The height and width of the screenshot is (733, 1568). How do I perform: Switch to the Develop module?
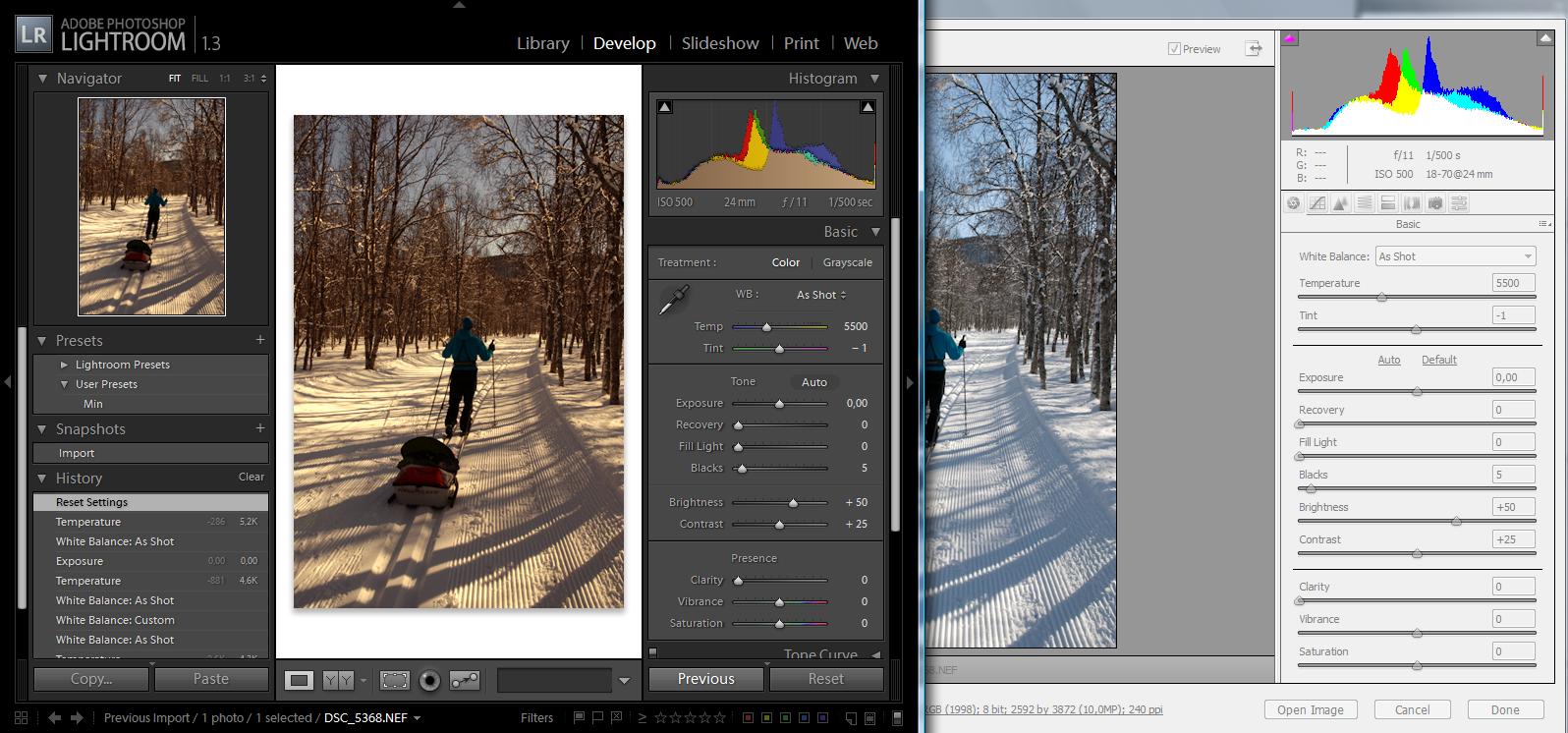click(x=625, y=43)
